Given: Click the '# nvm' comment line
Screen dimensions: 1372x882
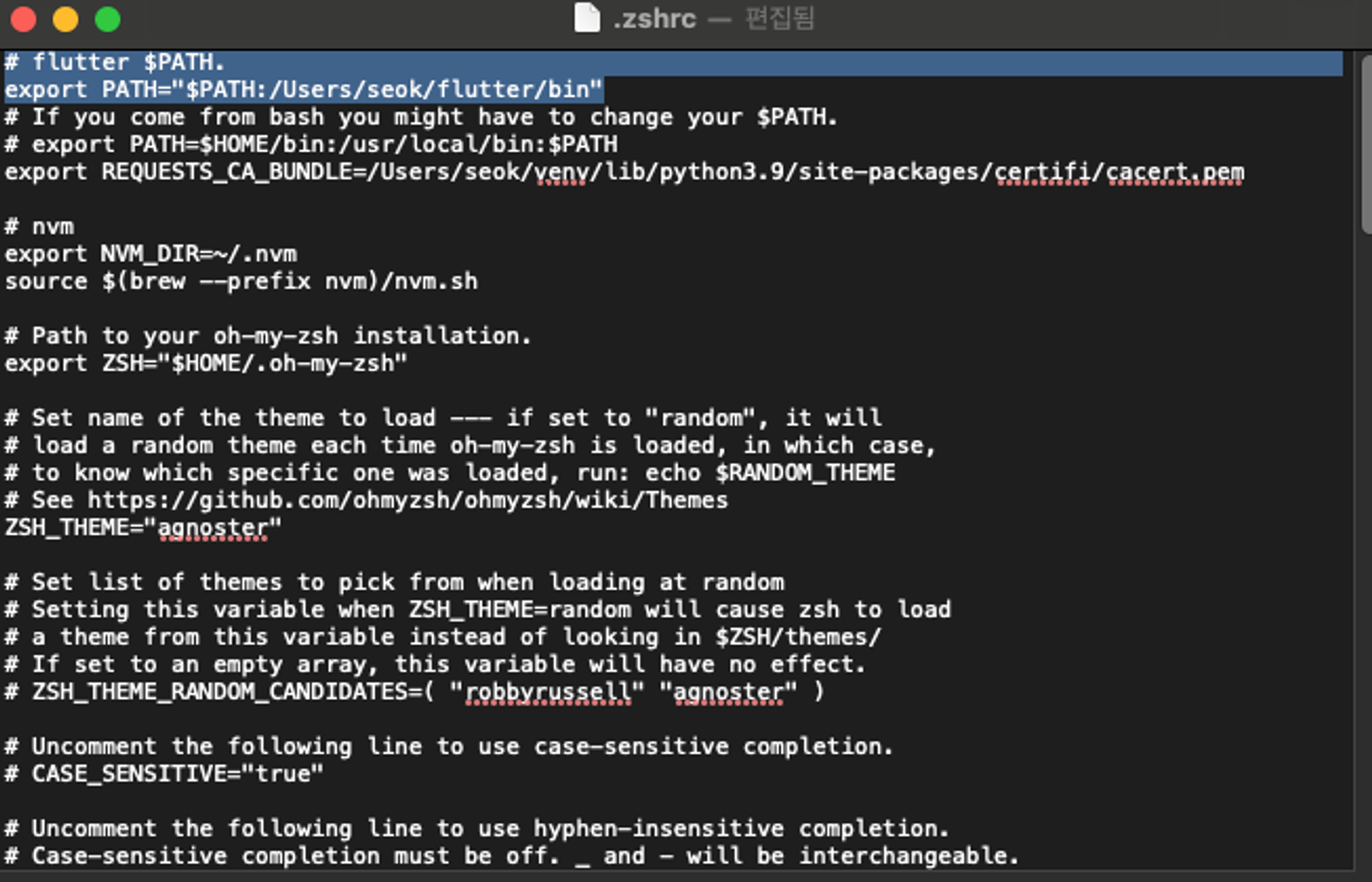Looking at the screenshot, I should 39,227.
